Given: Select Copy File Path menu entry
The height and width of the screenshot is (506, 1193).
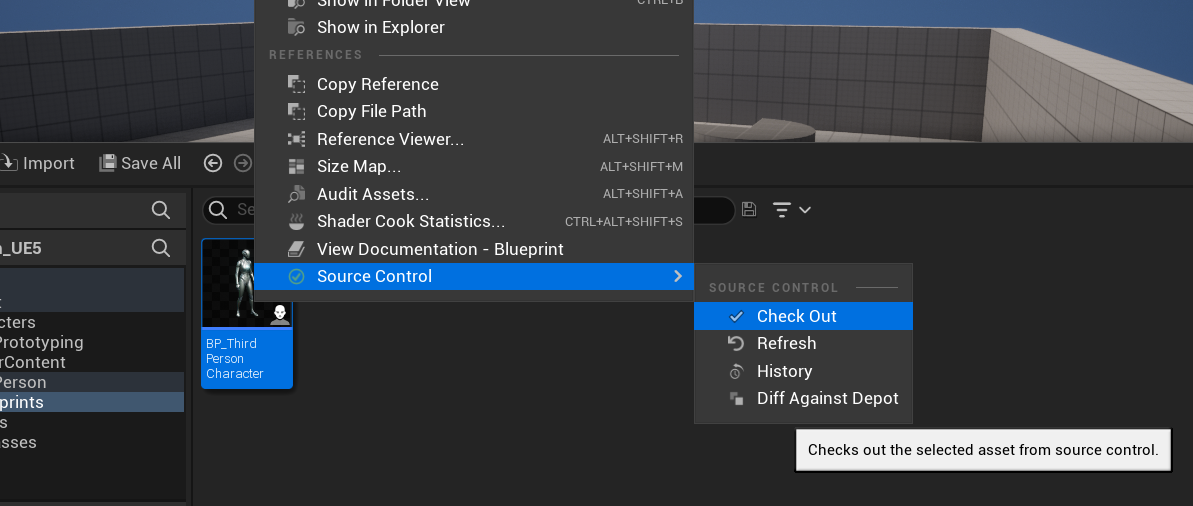Looking at the screenshot, I should click(x=371, y=111).
